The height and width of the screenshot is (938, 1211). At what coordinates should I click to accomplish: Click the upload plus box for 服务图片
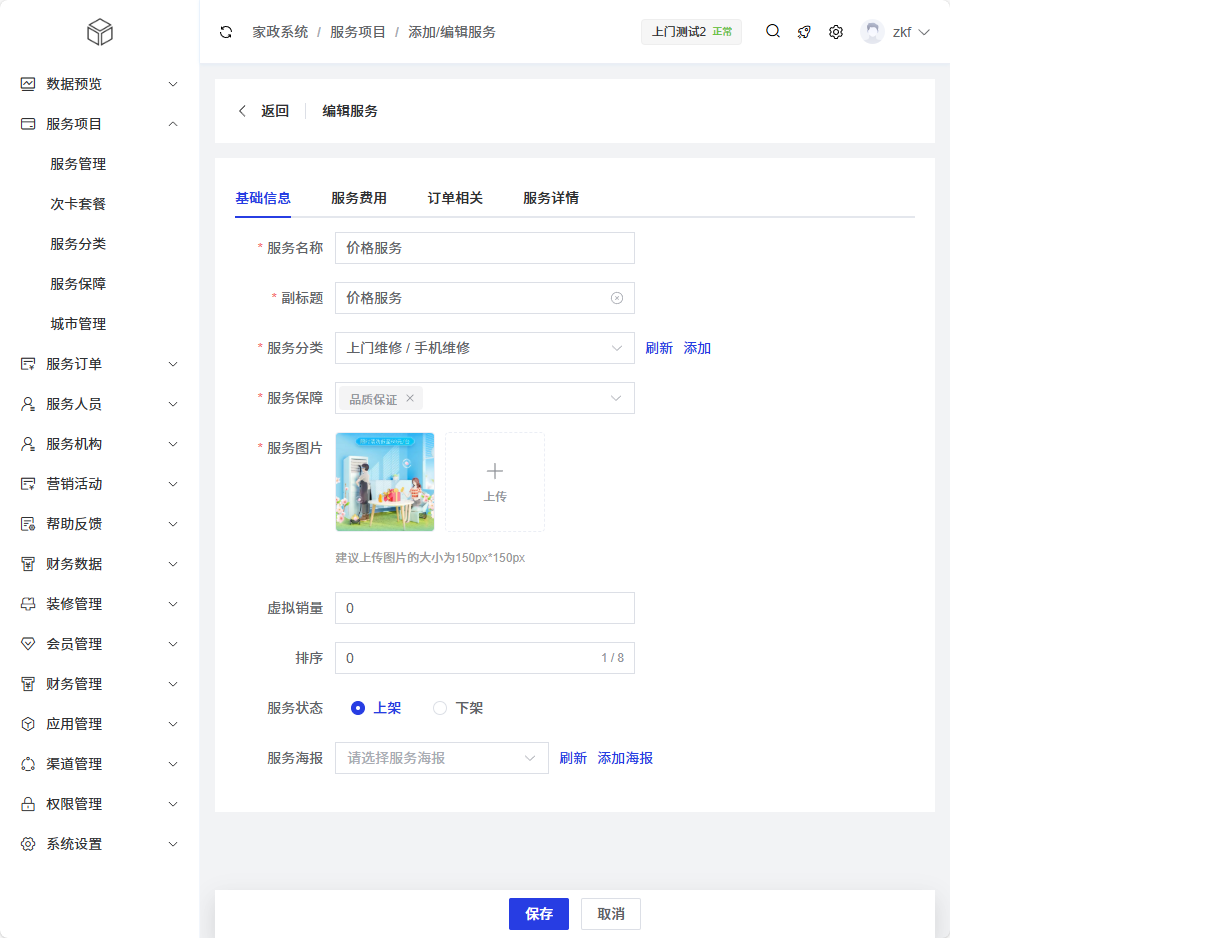[495, 482]
